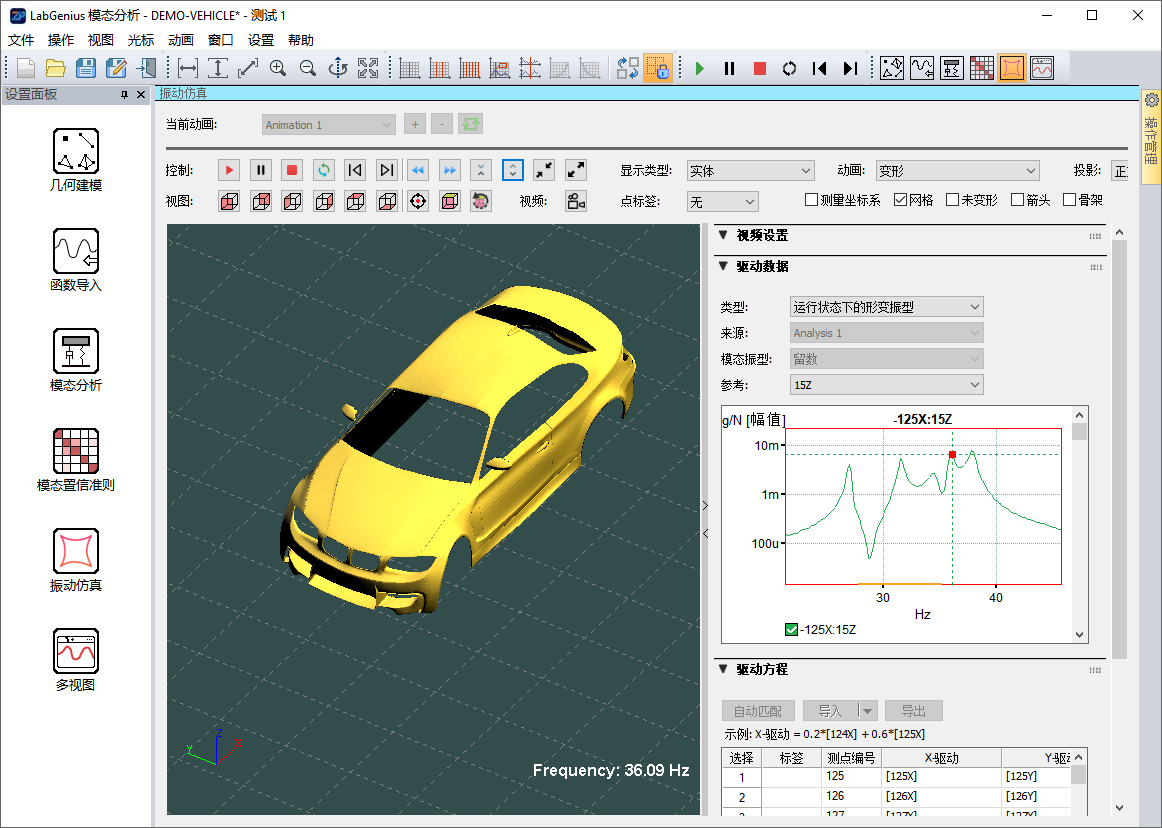Open the 多视图 multi-view panel icon

pyautogui.click(x=76, y=651)
